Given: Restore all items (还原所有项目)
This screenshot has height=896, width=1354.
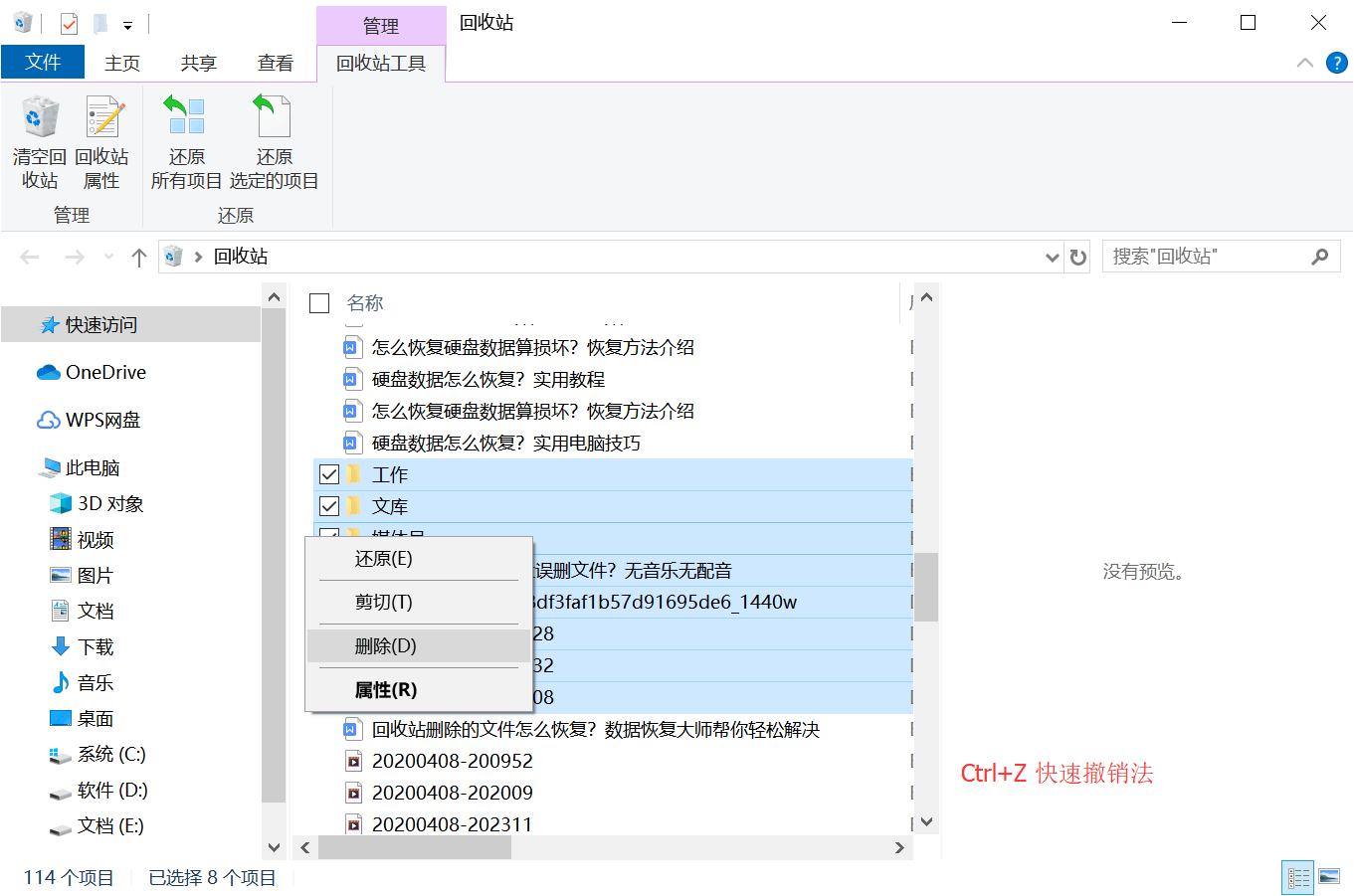Looking at the screenshot, I should [185, 139].
